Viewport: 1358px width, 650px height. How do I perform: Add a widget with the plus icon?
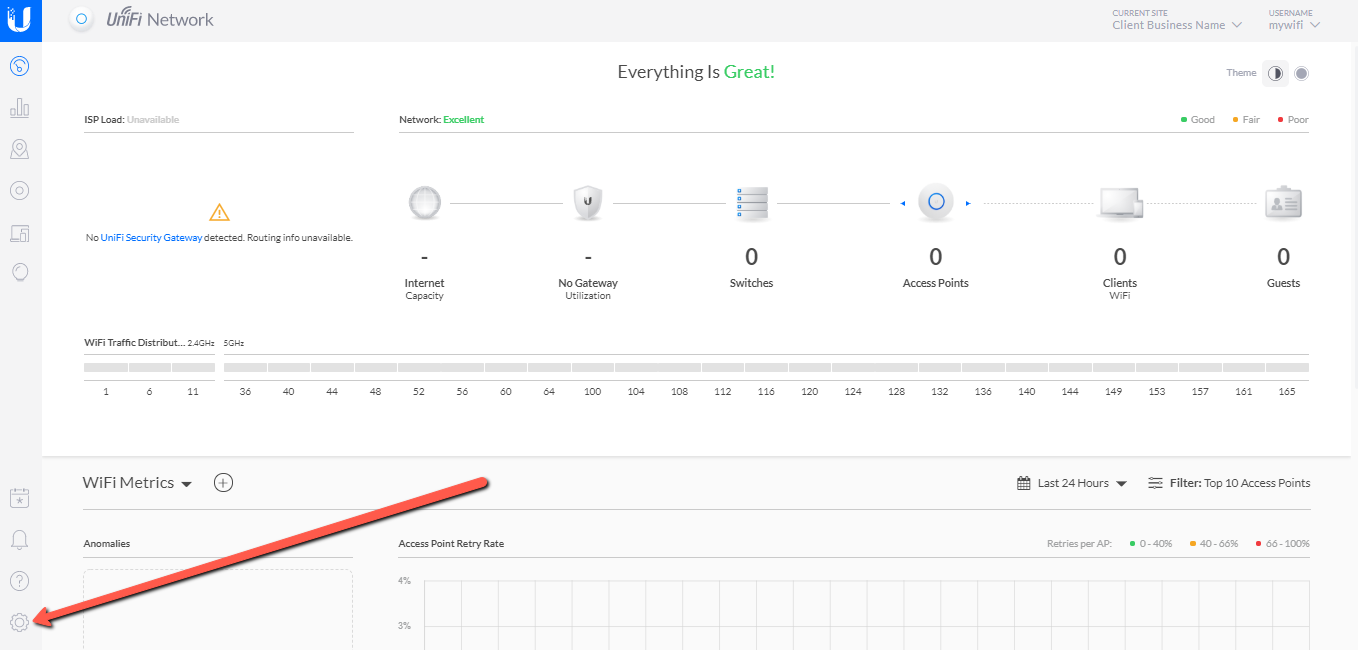pyautogui.click(x=224, y=483)
